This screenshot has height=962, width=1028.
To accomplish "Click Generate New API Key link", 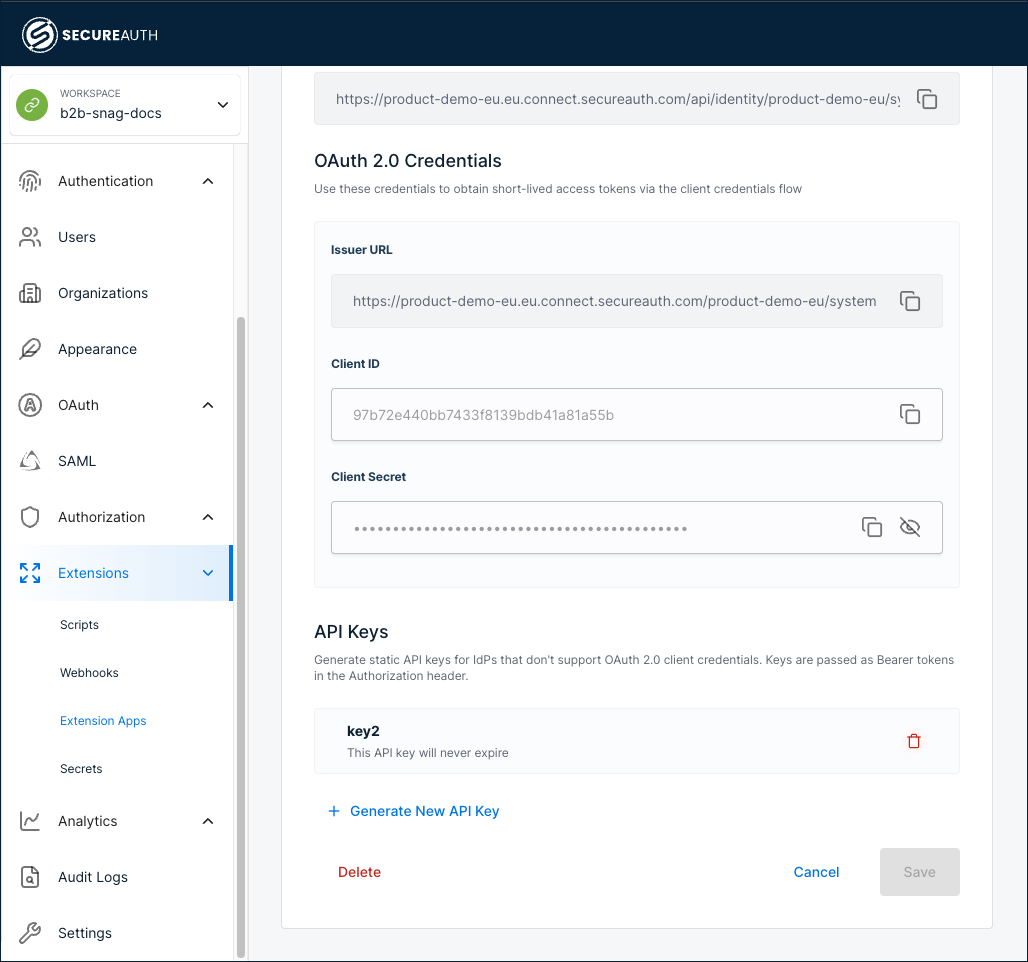I will pyautogui.click(x=424, y=811).
